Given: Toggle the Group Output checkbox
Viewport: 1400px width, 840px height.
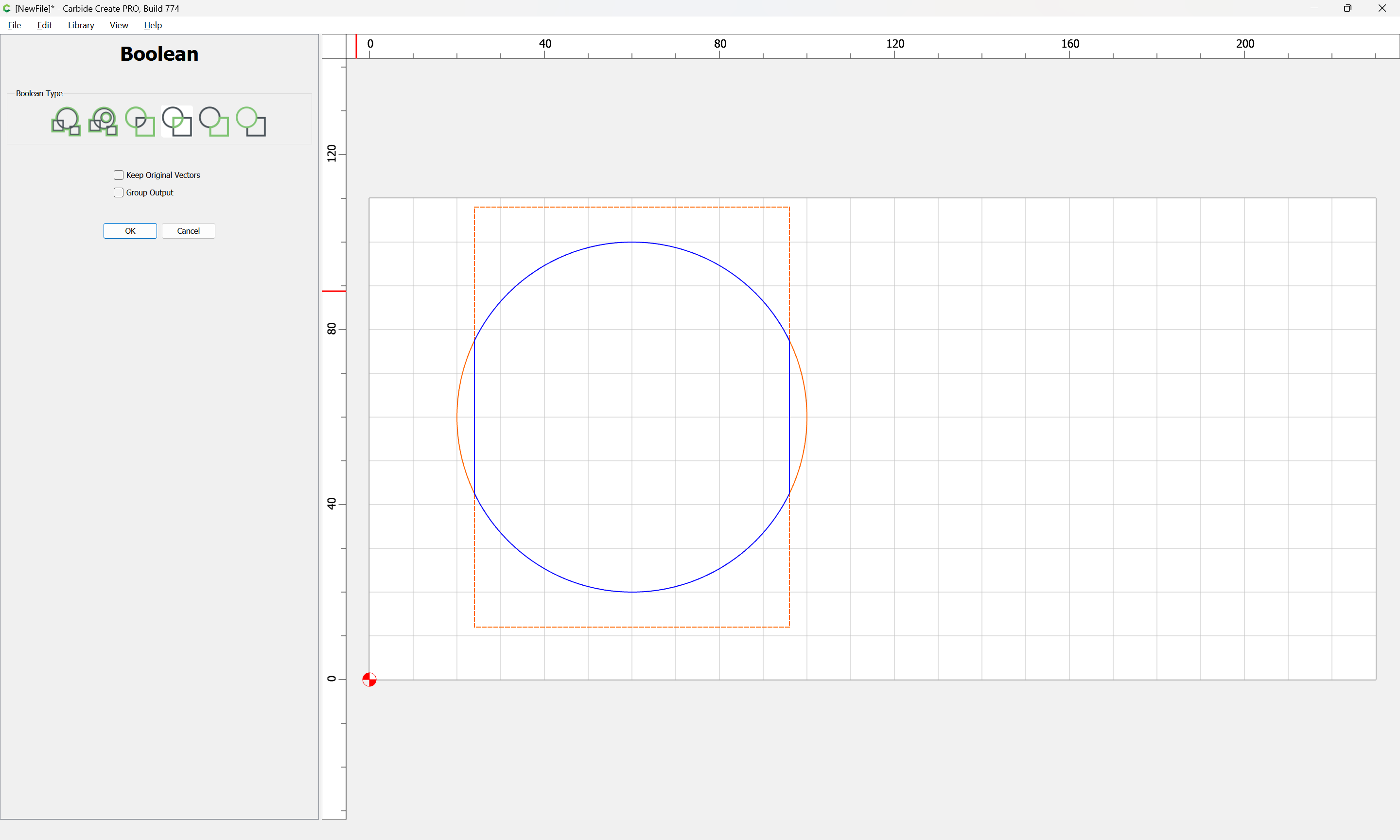Looking at the screenshot, I should pos(119,192).
